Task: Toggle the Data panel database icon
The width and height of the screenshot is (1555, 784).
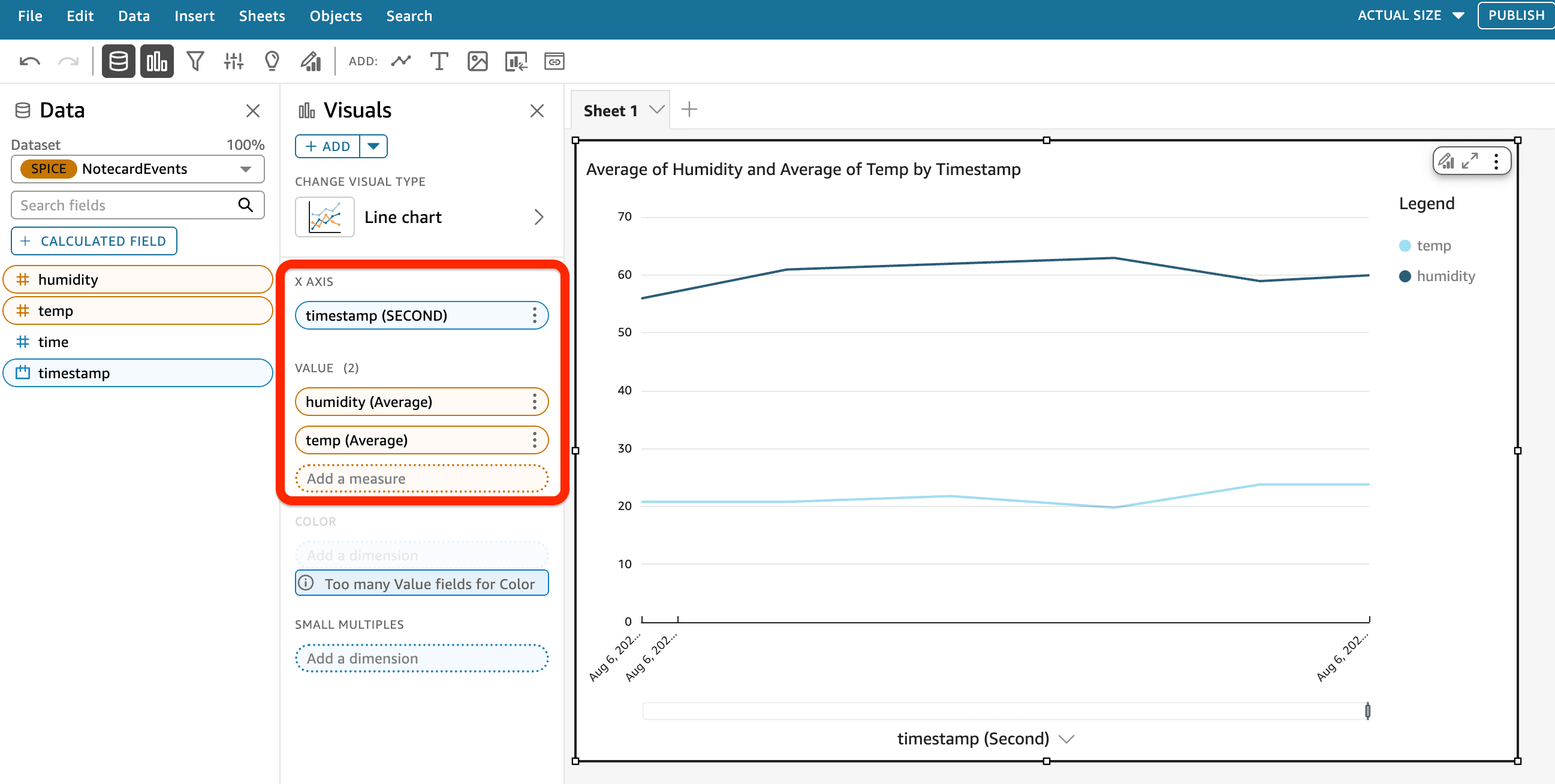Action: [118, 61]
